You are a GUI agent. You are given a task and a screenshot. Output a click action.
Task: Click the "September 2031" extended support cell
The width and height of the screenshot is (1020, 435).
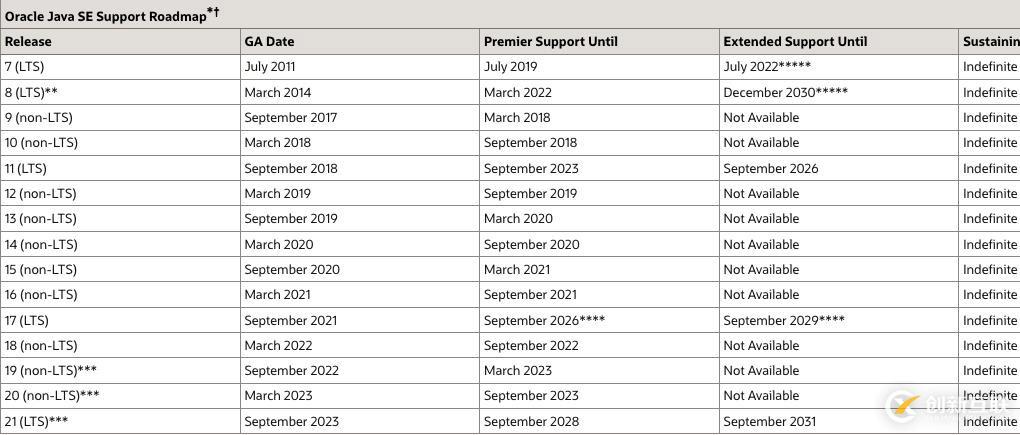pyautogui.click(x=769, y=421)
